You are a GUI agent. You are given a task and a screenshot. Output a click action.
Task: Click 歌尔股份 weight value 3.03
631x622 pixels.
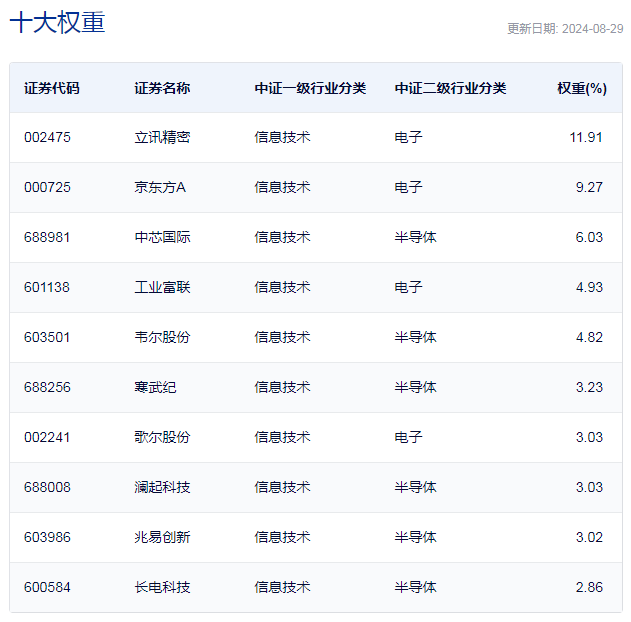click(x=589, y=437)
